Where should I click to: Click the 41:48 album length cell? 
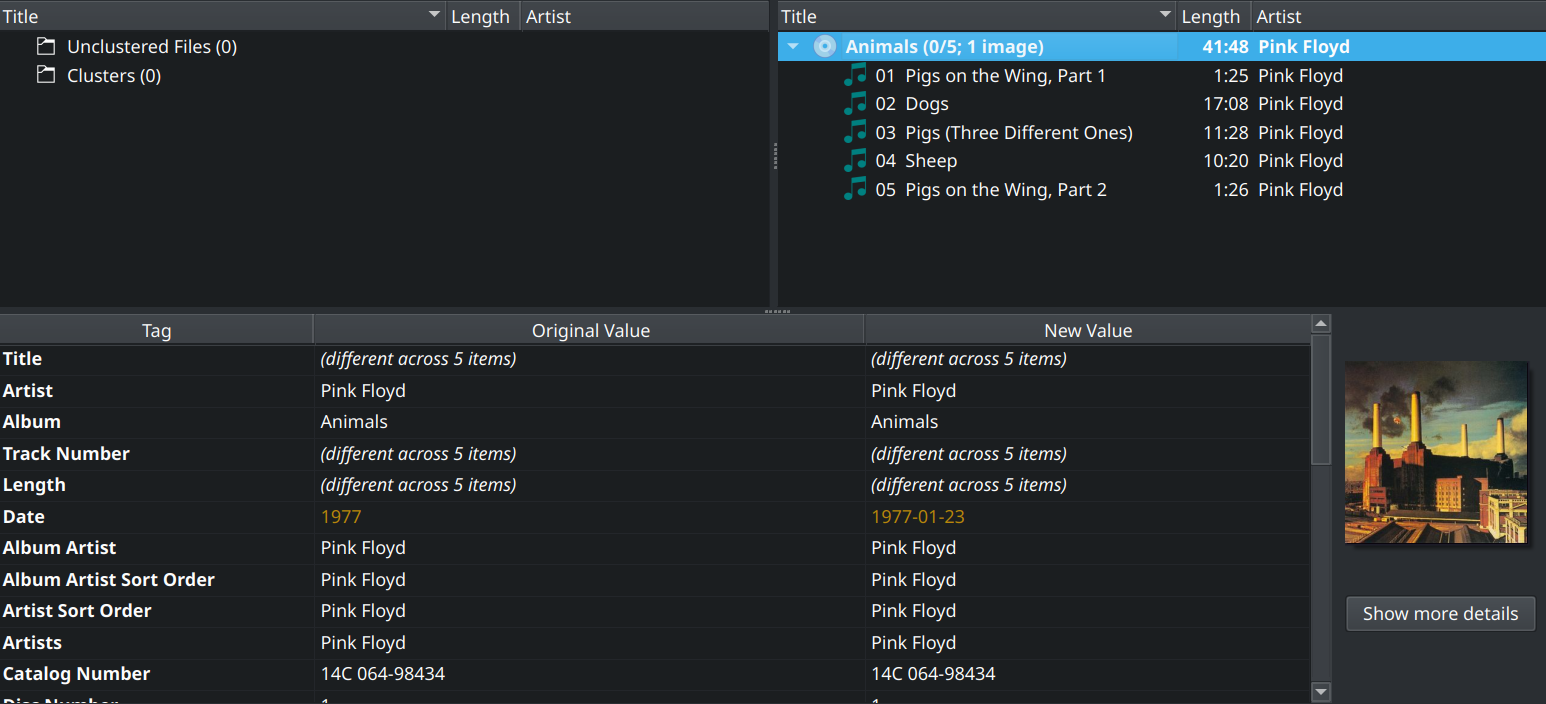pyautogui.click(x=1225, y=46)
